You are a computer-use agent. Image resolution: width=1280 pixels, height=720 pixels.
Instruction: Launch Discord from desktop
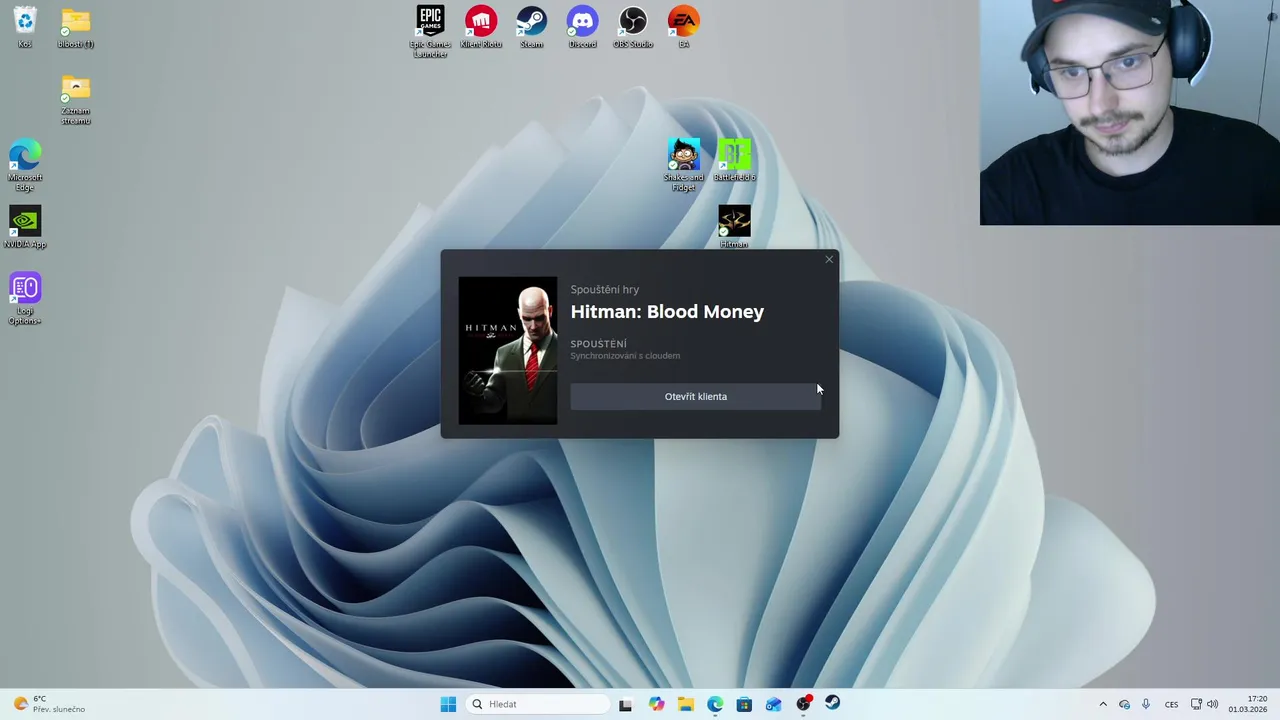(x=582, y=27)
